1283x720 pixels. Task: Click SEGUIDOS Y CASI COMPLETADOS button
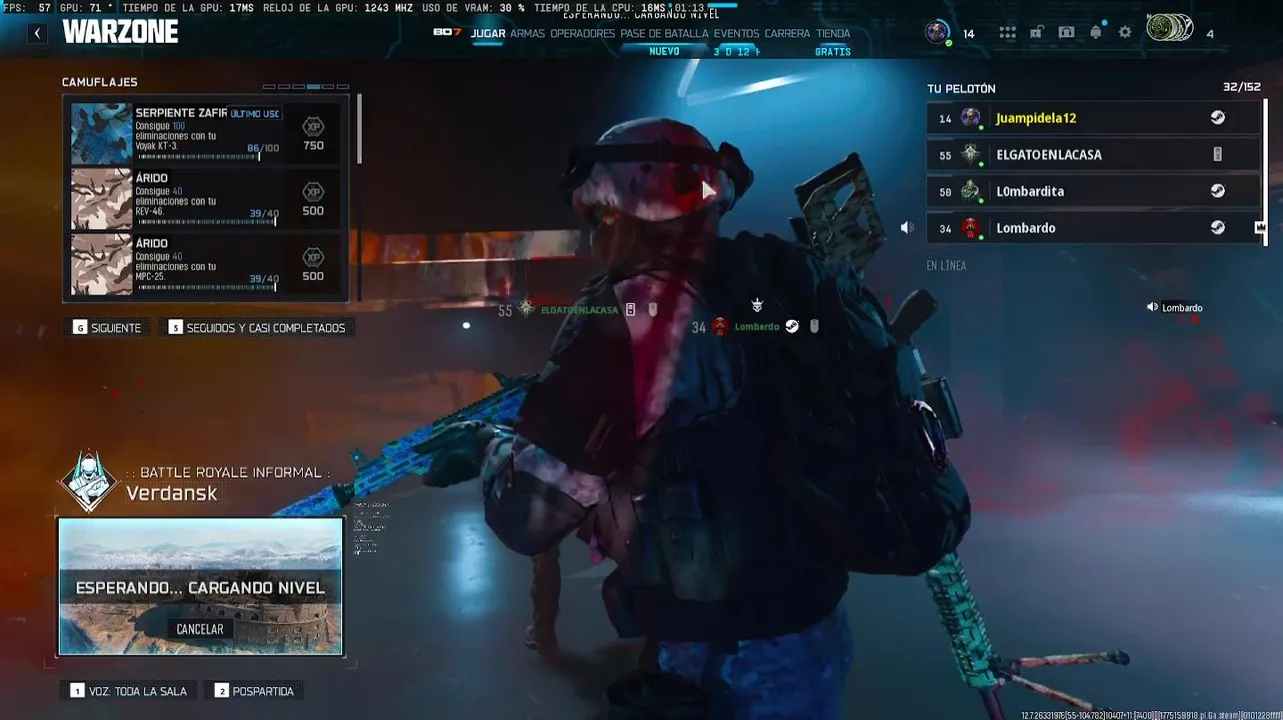tap(257, 327)
